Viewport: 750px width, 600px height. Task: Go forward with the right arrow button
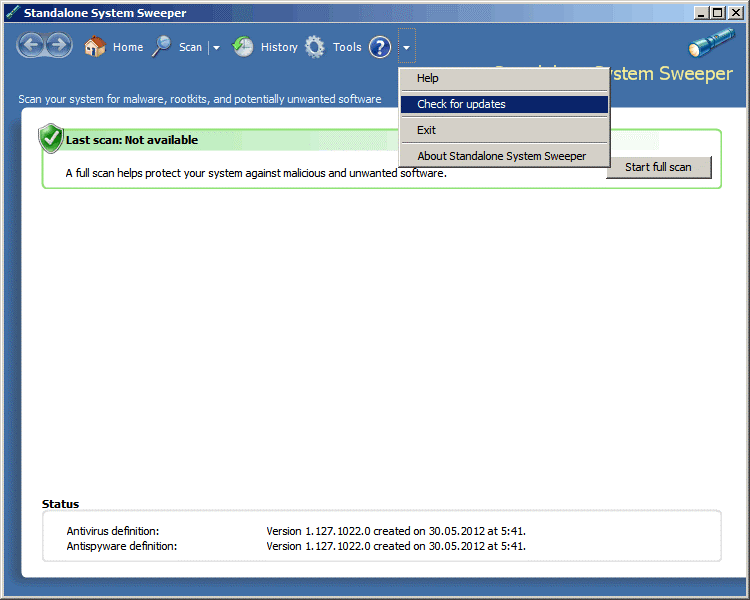(x=58, y=45)
